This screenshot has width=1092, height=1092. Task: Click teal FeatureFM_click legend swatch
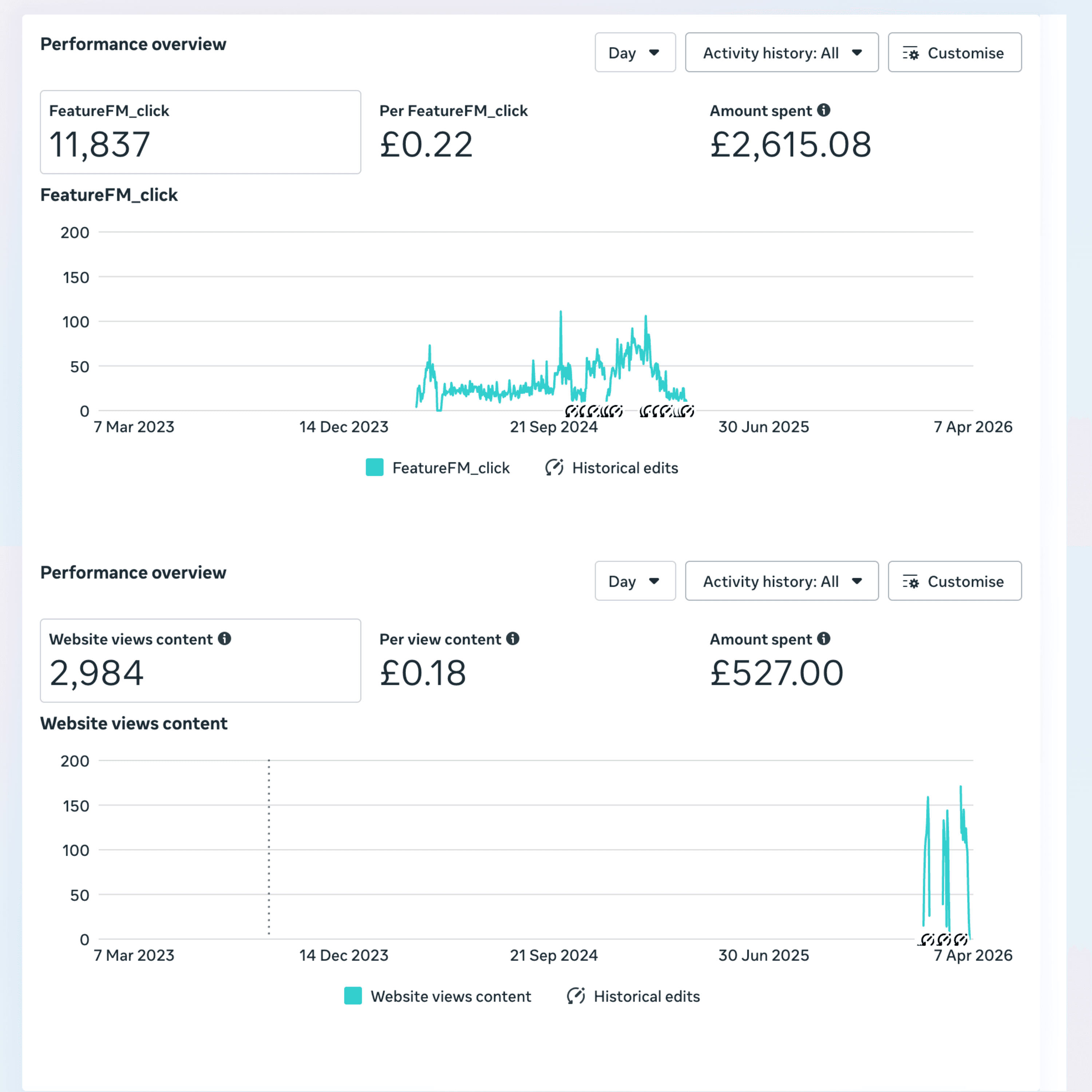pyautogui.click(x=375, y=467)
